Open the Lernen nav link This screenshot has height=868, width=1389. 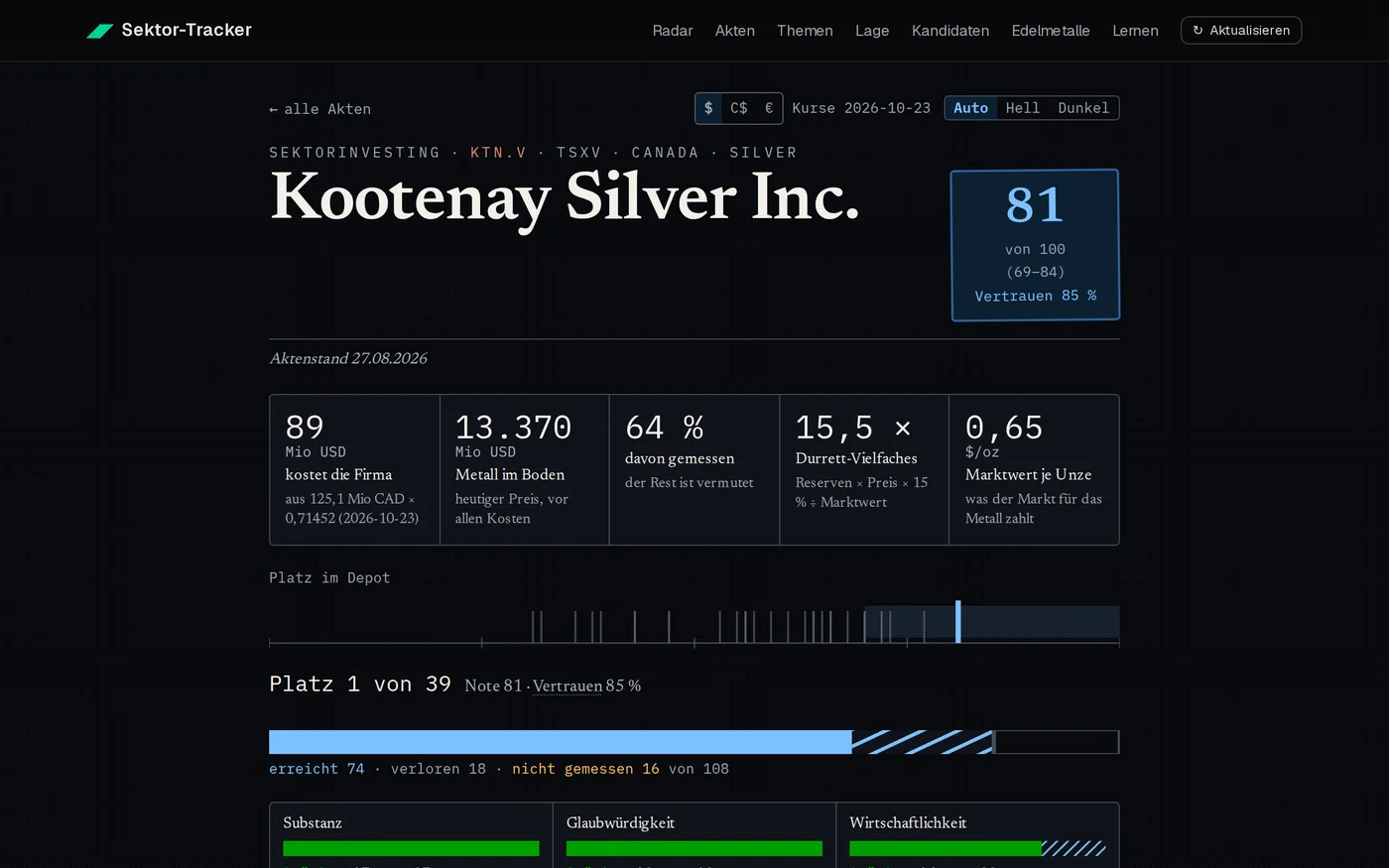(x=1135, y=31)
